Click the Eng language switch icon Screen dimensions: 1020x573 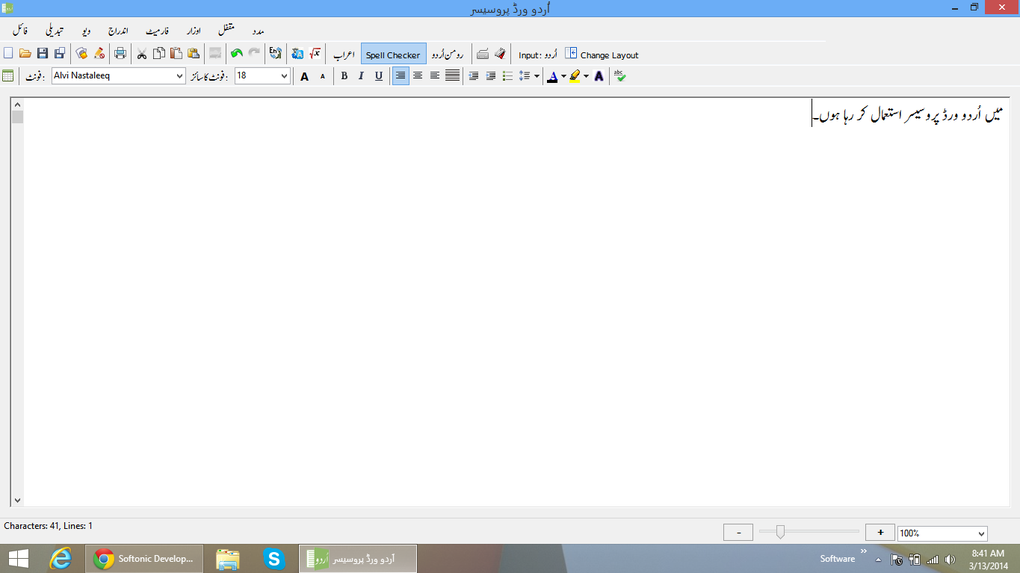pos(275,53)
